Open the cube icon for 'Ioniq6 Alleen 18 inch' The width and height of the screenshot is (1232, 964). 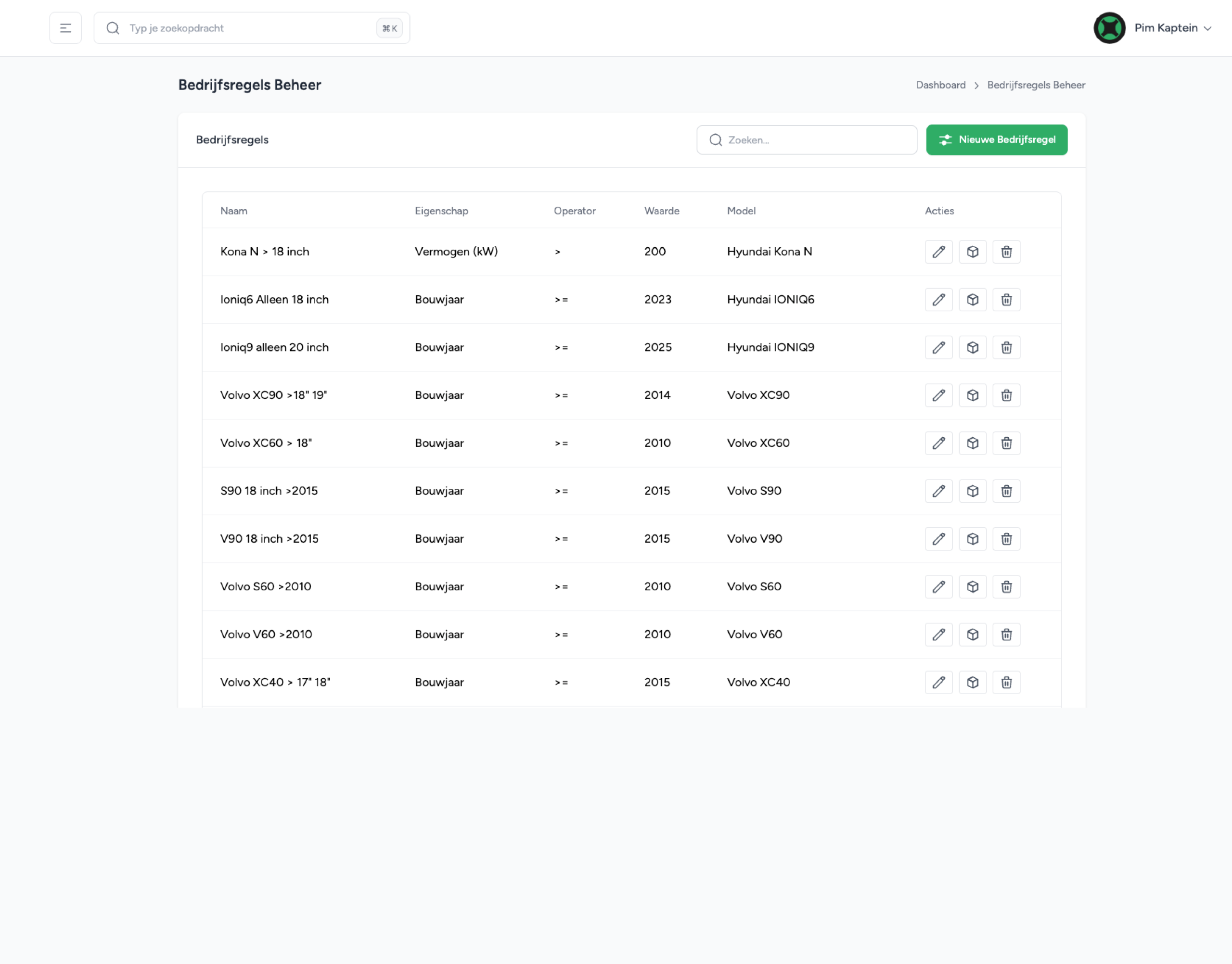972,300
